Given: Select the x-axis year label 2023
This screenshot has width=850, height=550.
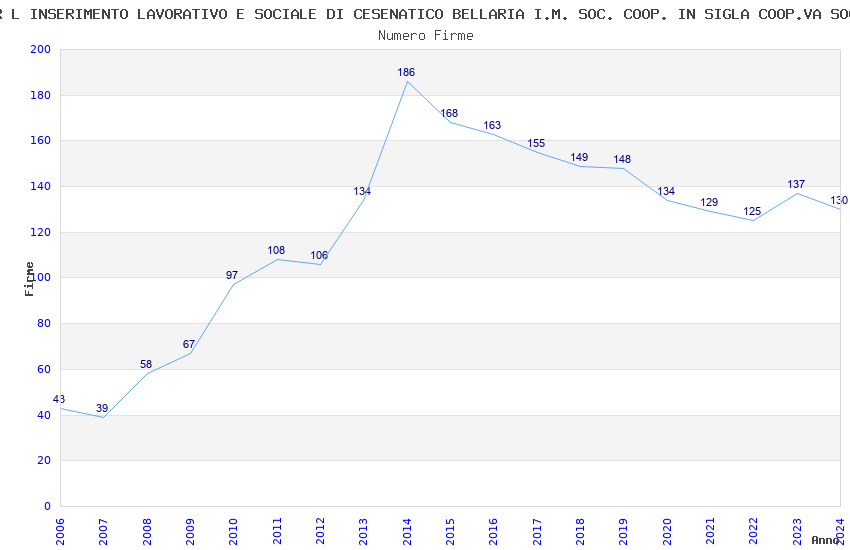Looking at the screenshot, I should (797, 532).
